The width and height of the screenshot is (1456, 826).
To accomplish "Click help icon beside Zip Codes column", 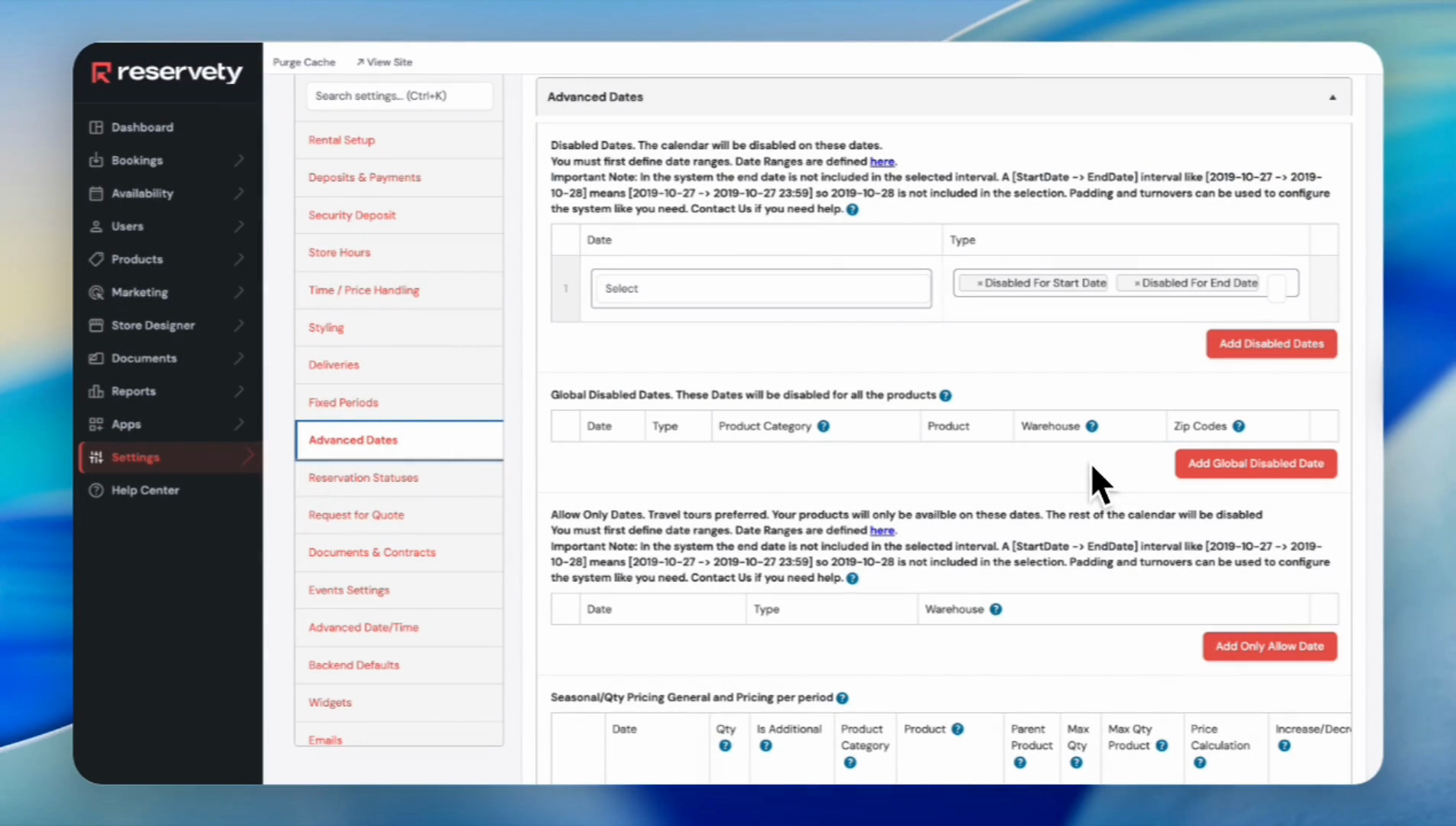I will 1238,426.
